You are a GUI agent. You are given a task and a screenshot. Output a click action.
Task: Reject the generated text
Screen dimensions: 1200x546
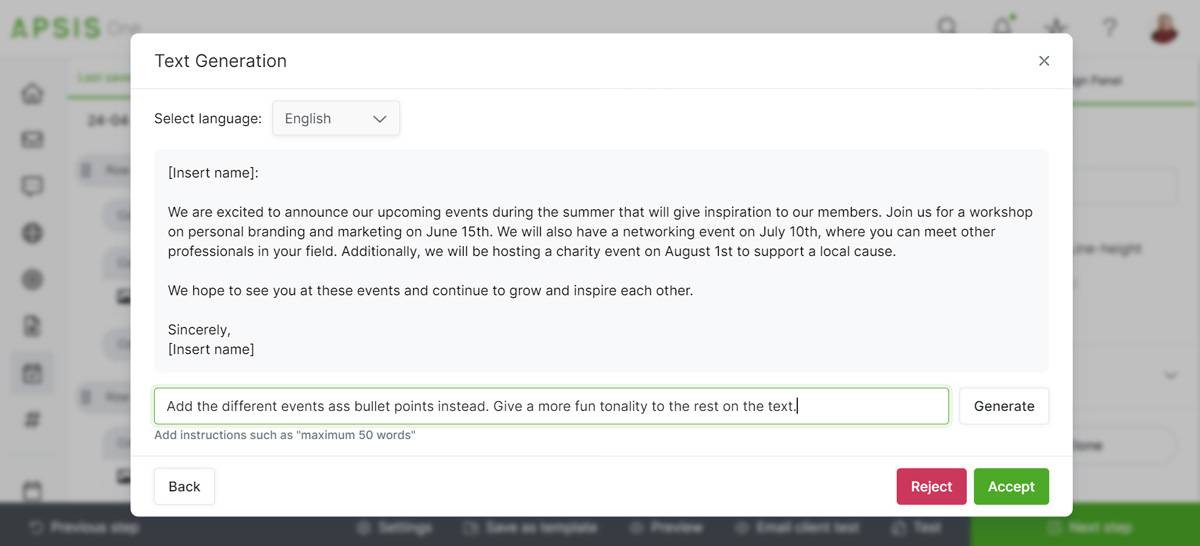click(931, 486)
